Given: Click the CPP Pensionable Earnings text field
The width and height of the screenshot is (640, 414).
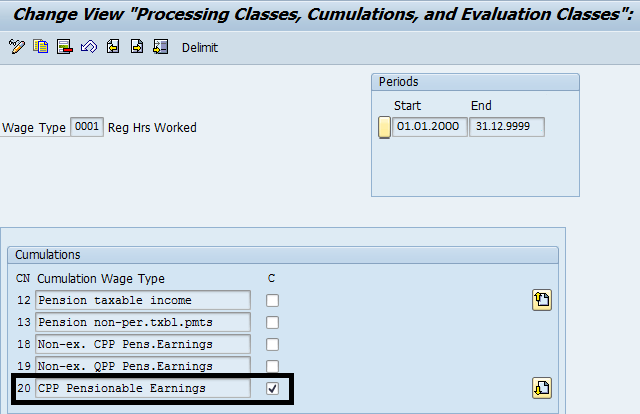Looking at the screenshot, I should [143, 388].
